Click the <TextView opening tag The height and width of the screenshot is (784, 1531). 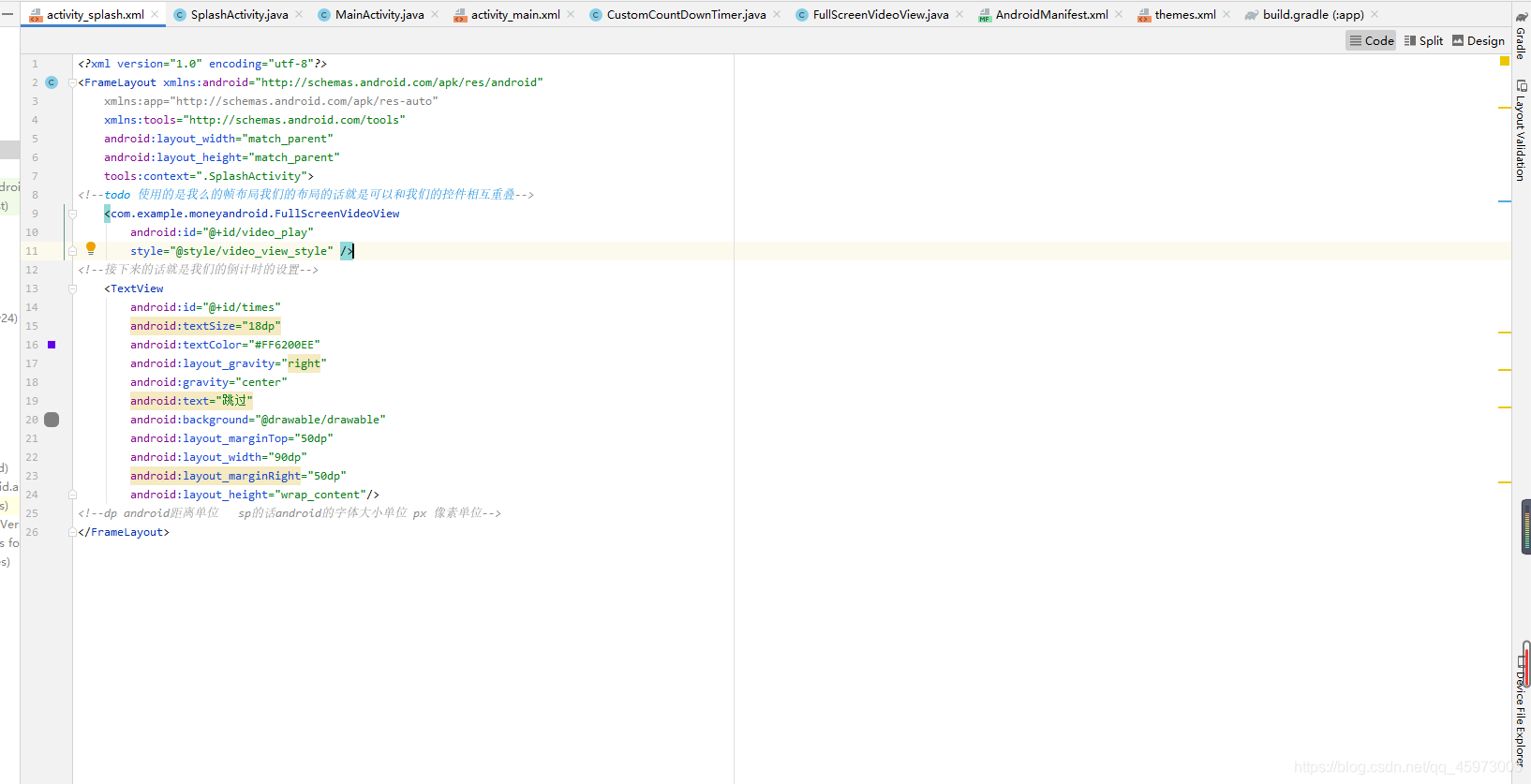pos(134,288)
